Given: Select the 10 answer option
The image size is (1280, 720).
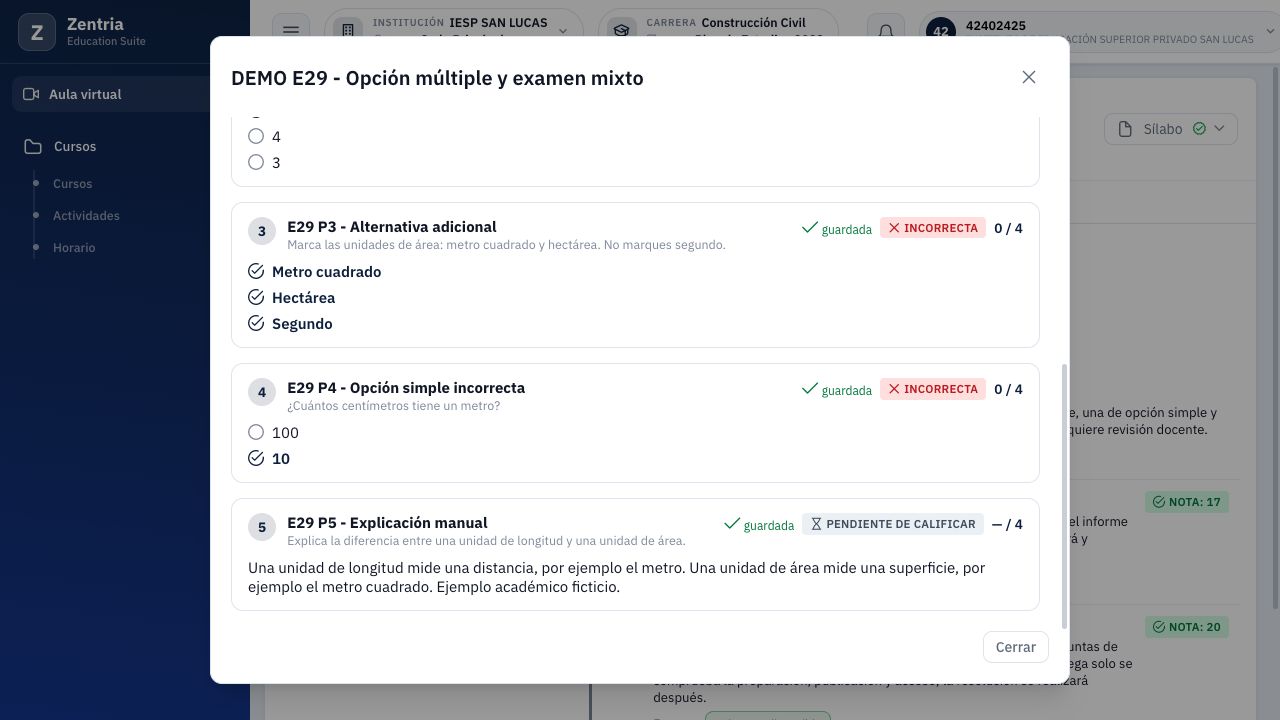Looking at the screenshot, I should point(256,458).
